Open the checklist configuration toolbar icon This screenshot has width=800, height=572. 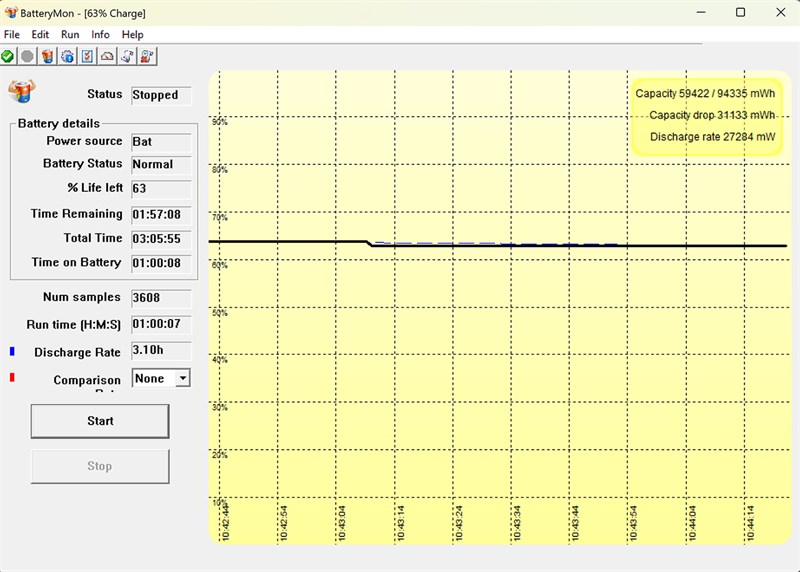(87, 56)
